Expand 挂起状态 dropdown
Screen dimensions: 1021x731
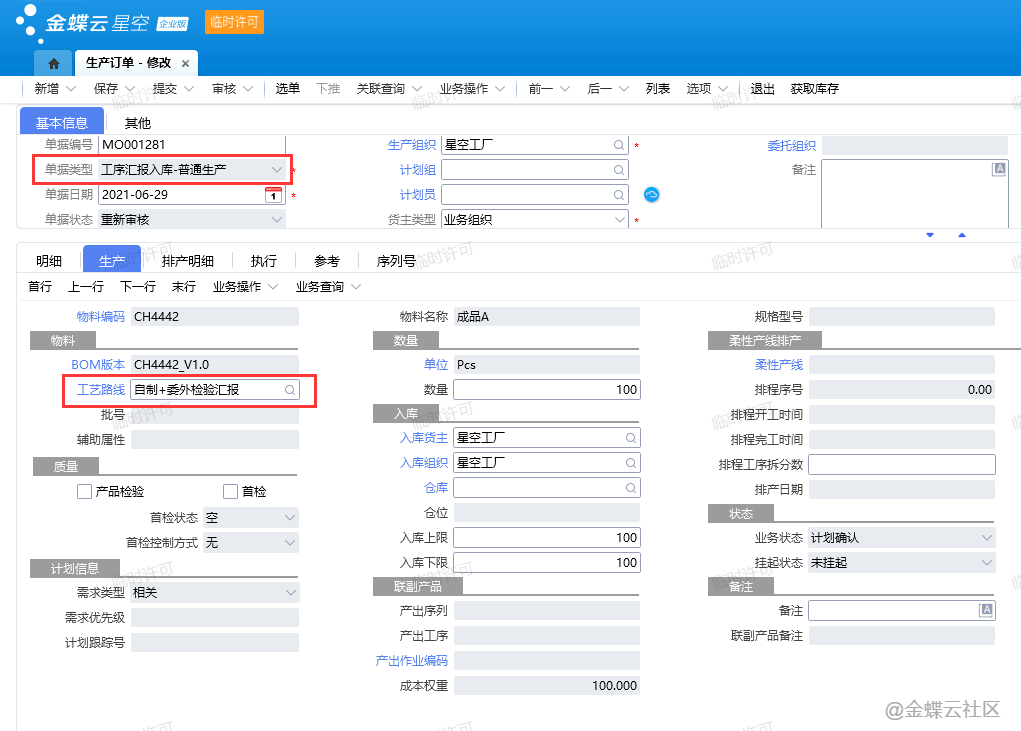pos(987,562)
